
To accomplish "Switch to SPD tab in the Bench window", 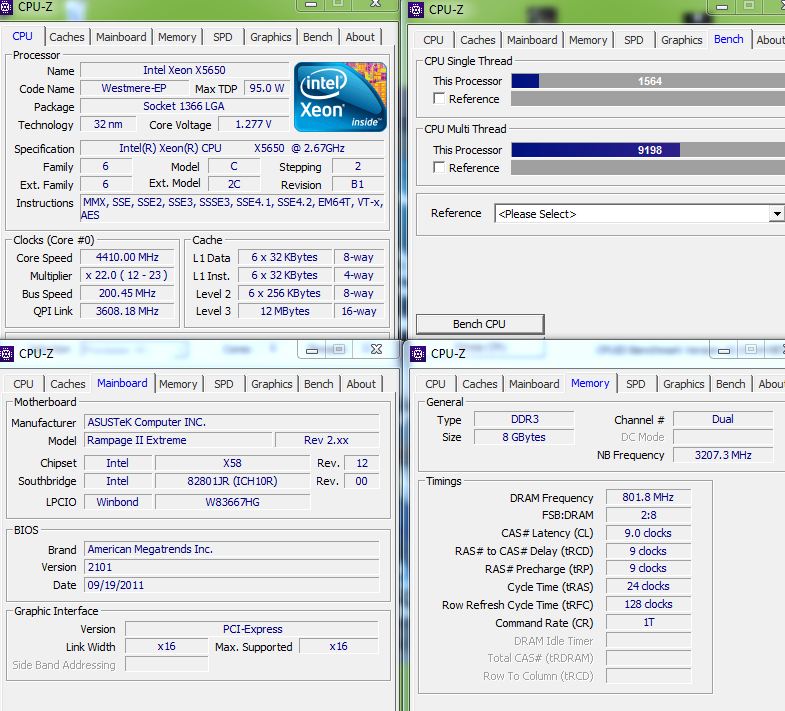I will (634, 40).
